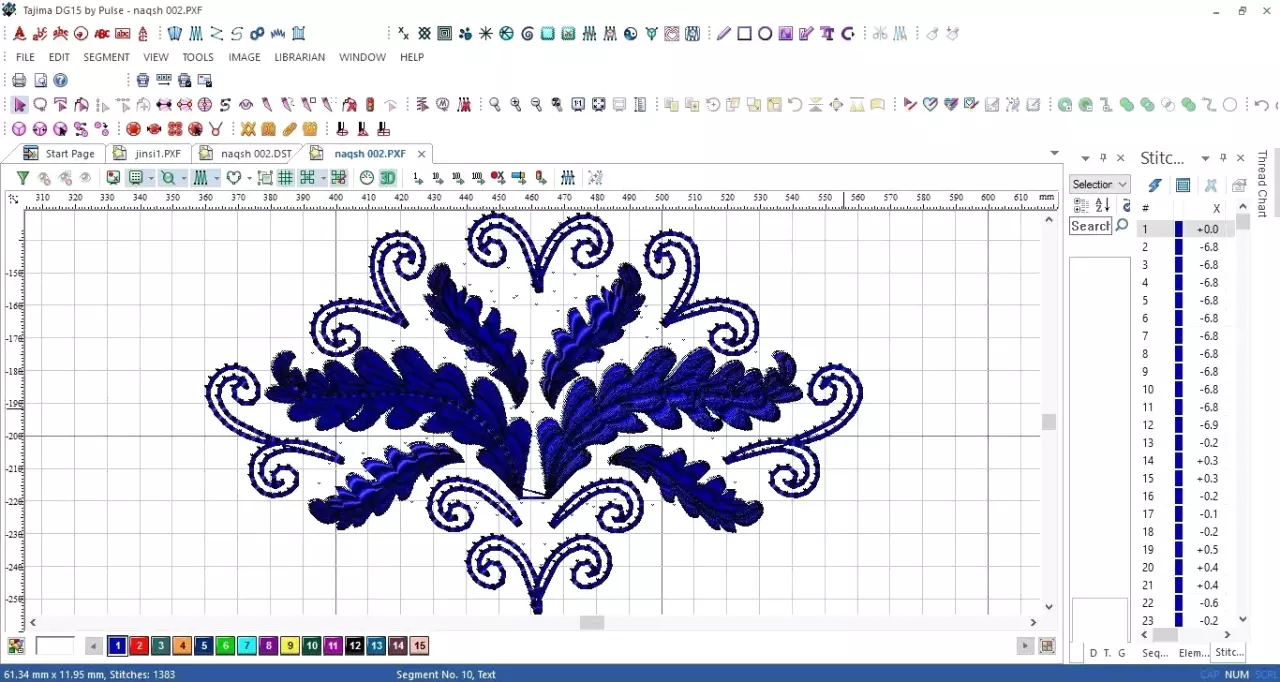Click the green filter funnel icon

22,178
